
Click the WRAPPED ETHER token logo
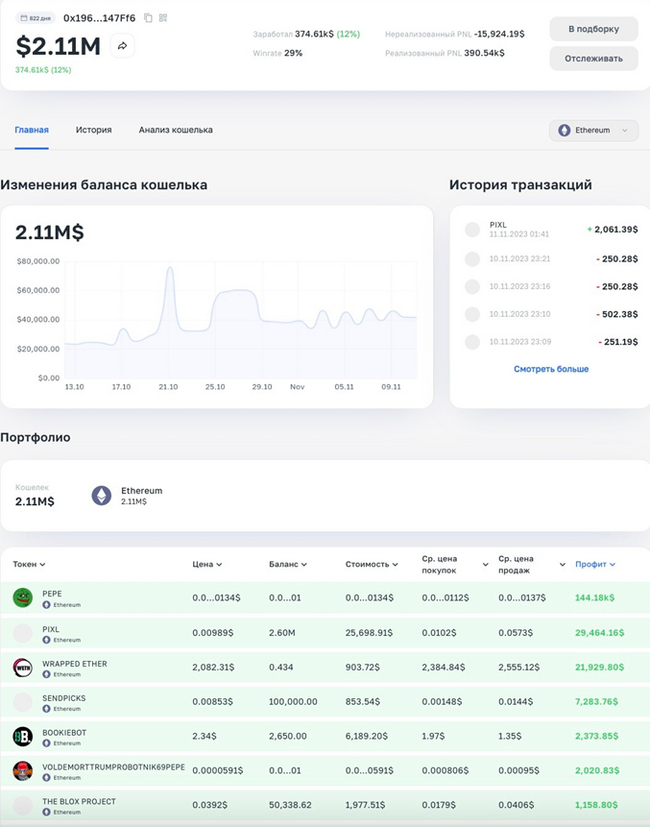tap(22, 668)
